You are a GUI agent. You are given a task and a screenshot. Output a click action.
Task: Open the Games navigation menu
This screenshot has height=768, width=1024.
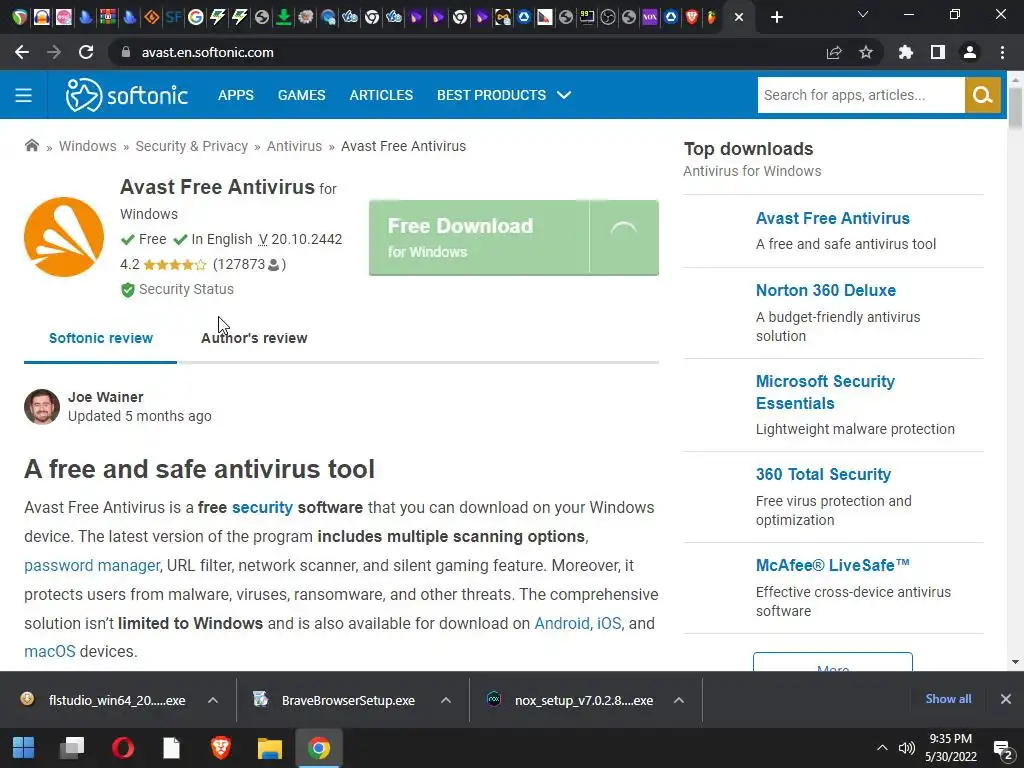[301, 95]
